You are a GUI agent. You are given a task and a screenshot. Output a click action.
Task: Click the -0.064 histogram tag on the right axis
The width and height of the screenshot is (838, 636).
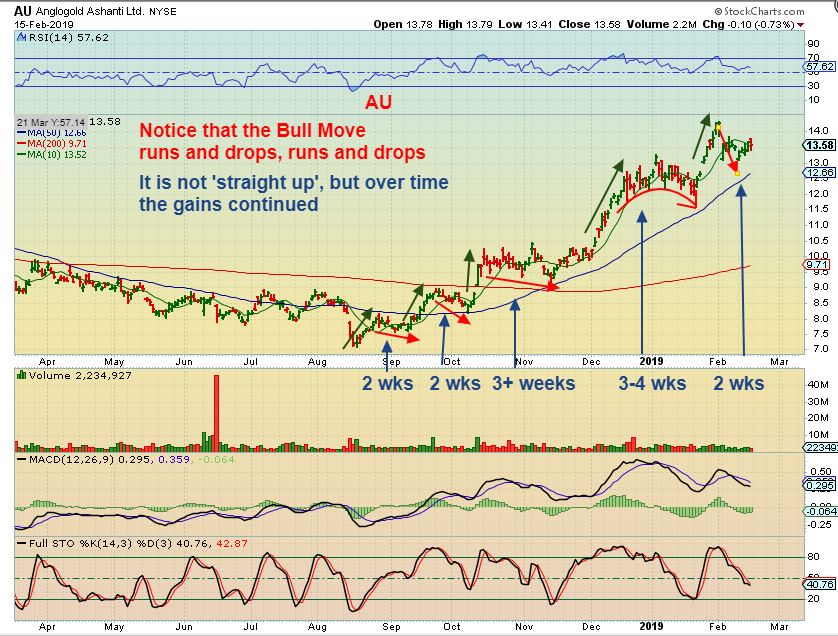[821, 511]
